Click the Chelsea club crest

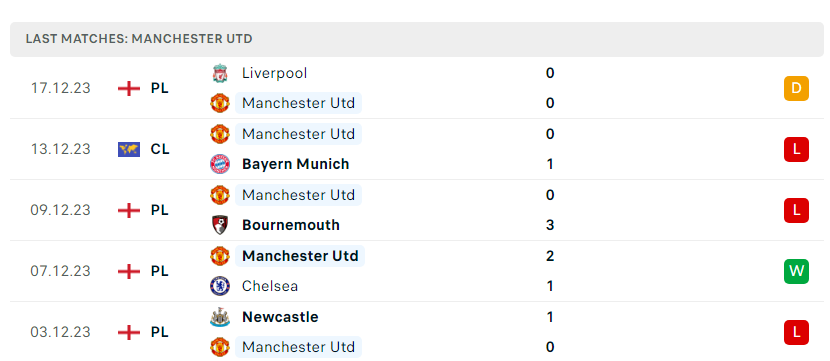pyautogui.click(x=220, y=286)
